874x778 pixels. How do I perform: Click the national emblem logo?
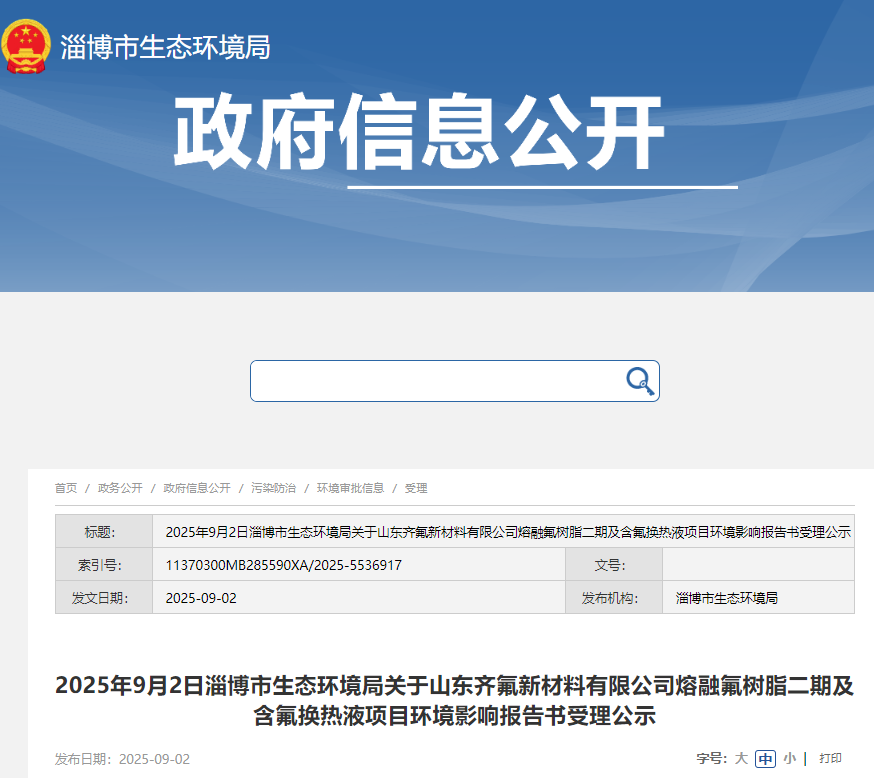[x=27, y=46]
